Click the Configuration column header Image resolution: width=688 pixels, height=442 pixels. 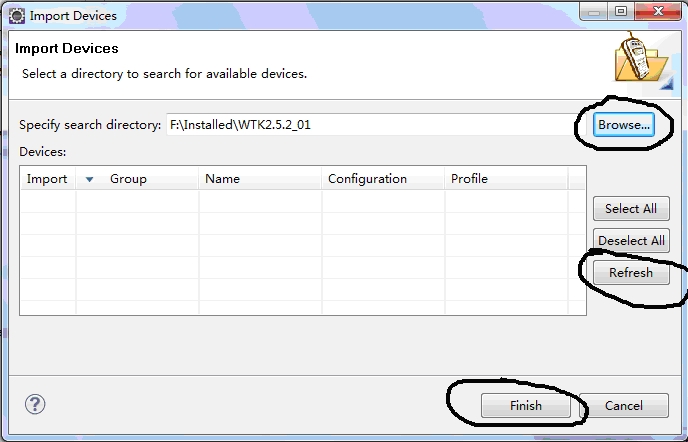click(x=383, y=179)
